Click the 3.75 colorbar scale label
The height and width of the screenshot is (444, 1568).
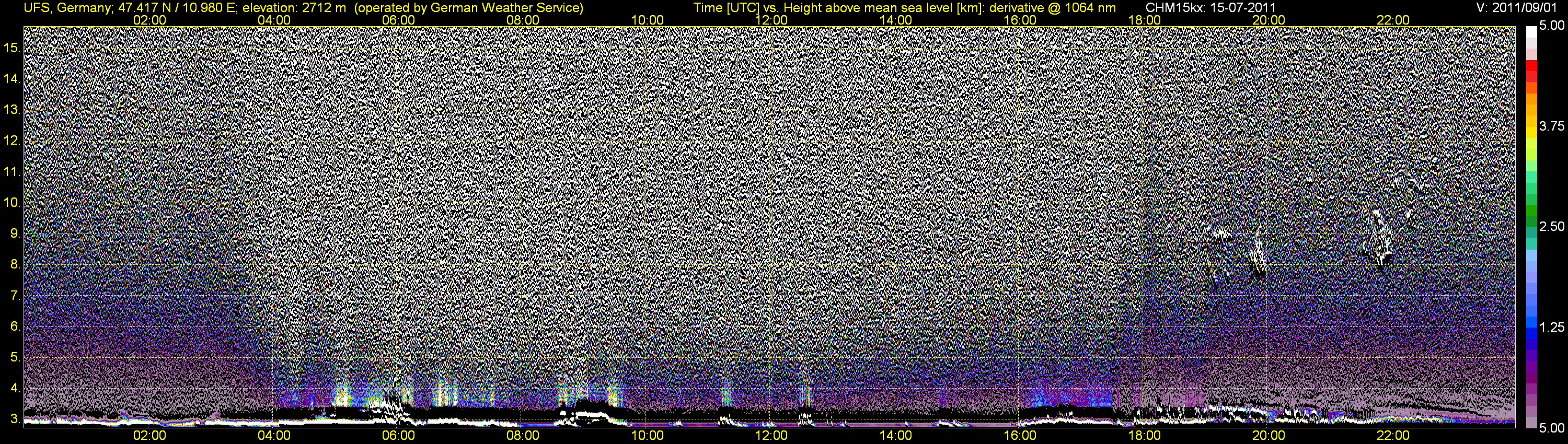[x=1552, y=126]
